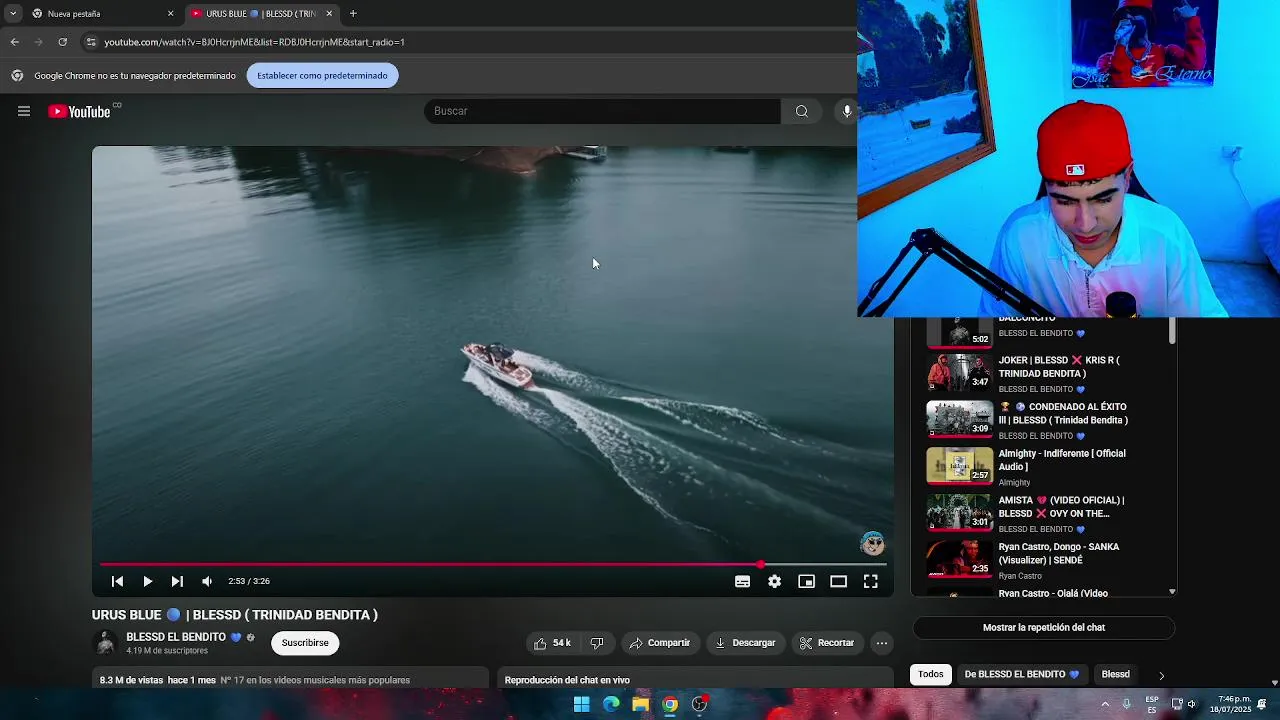Click the ESP language indicator
1280x720 pixels.
pos(1152,704)
